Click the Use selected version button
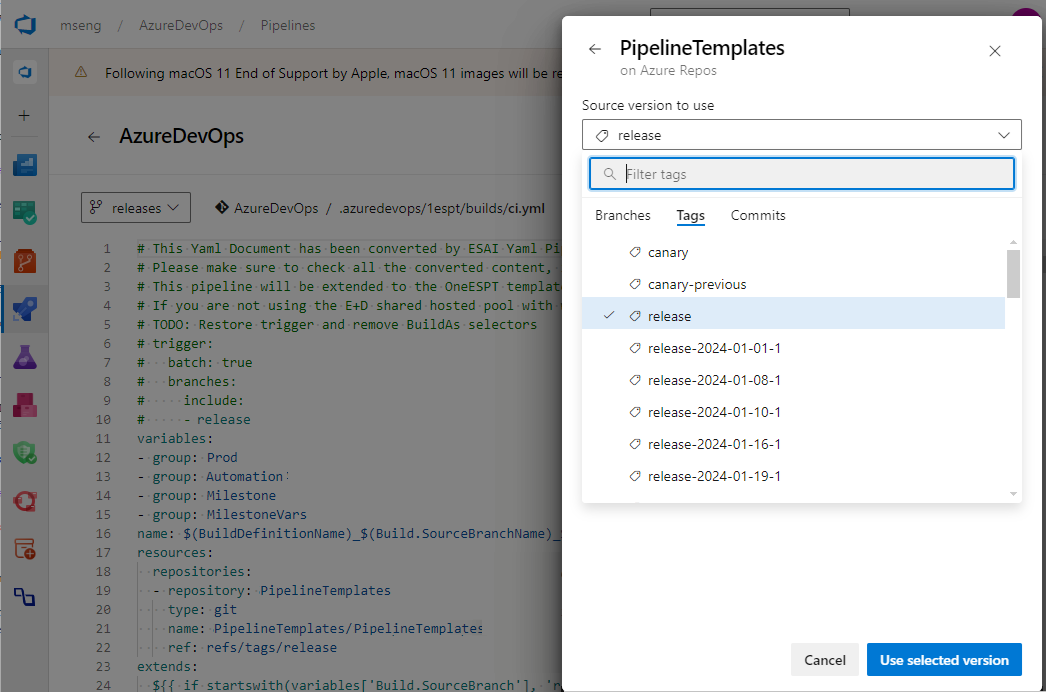 pos(943,659)
